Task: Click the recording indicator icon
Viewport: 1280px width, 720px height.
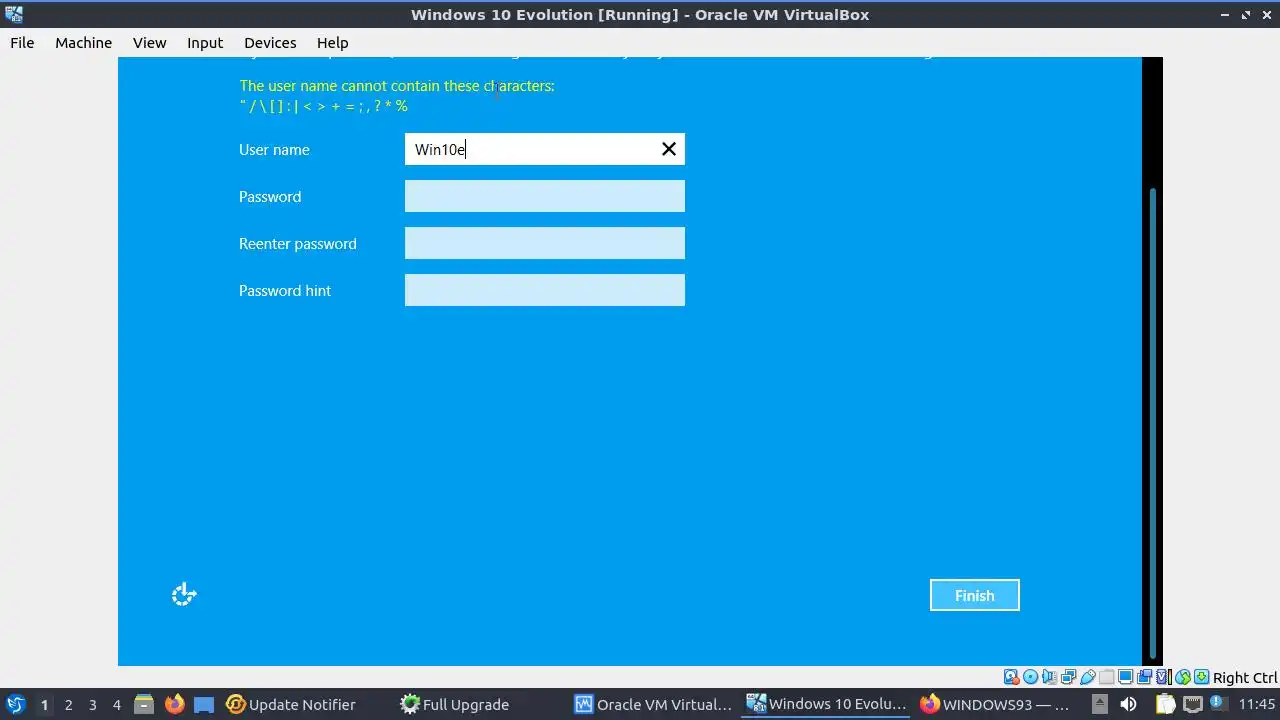Action: (1144, 677)
